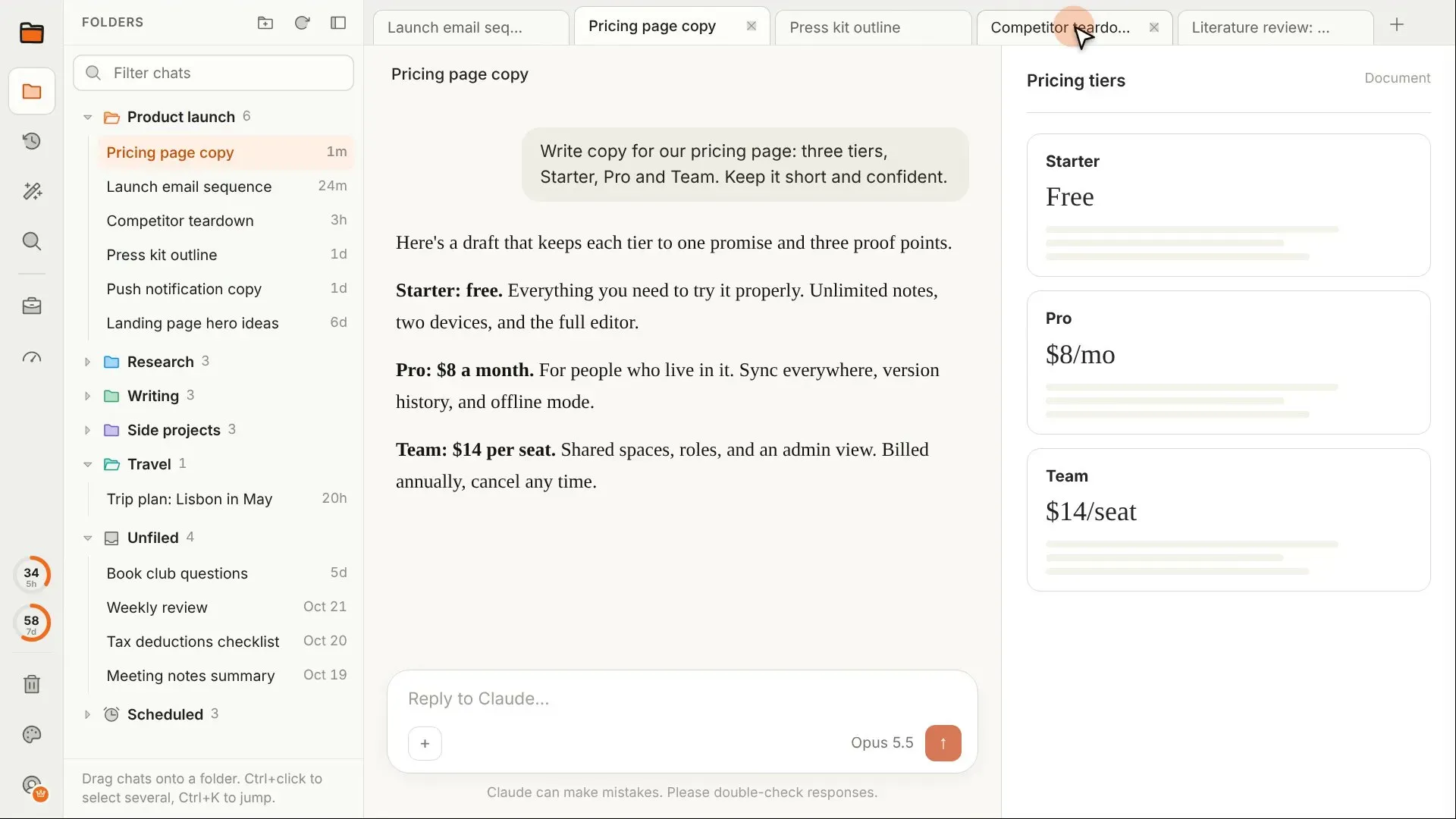
Task: Add an attachment with the plus button
Action: click(x=425, y=743)
